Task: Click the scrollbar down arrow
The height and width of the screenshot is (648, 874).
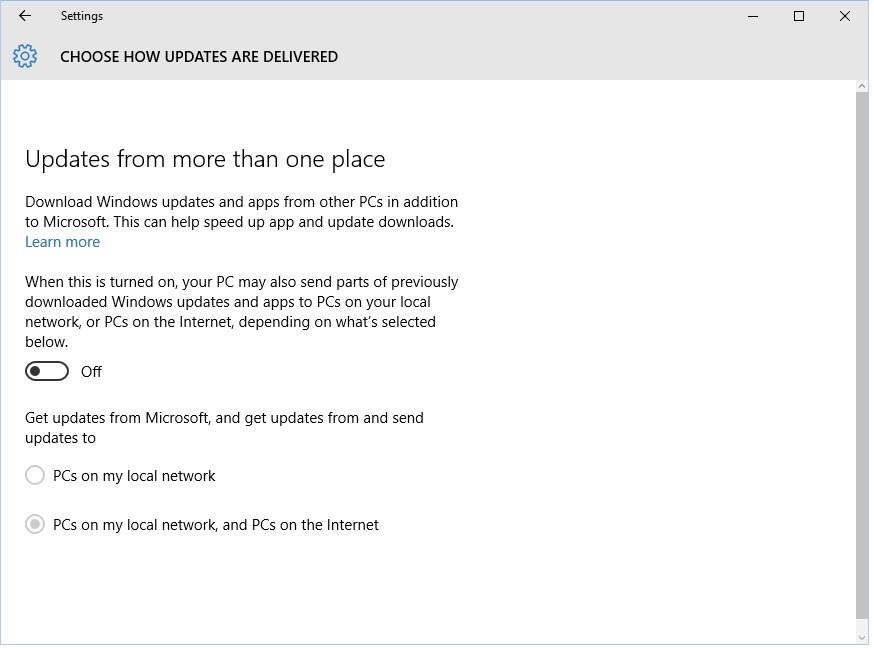Action: point(861,637)
